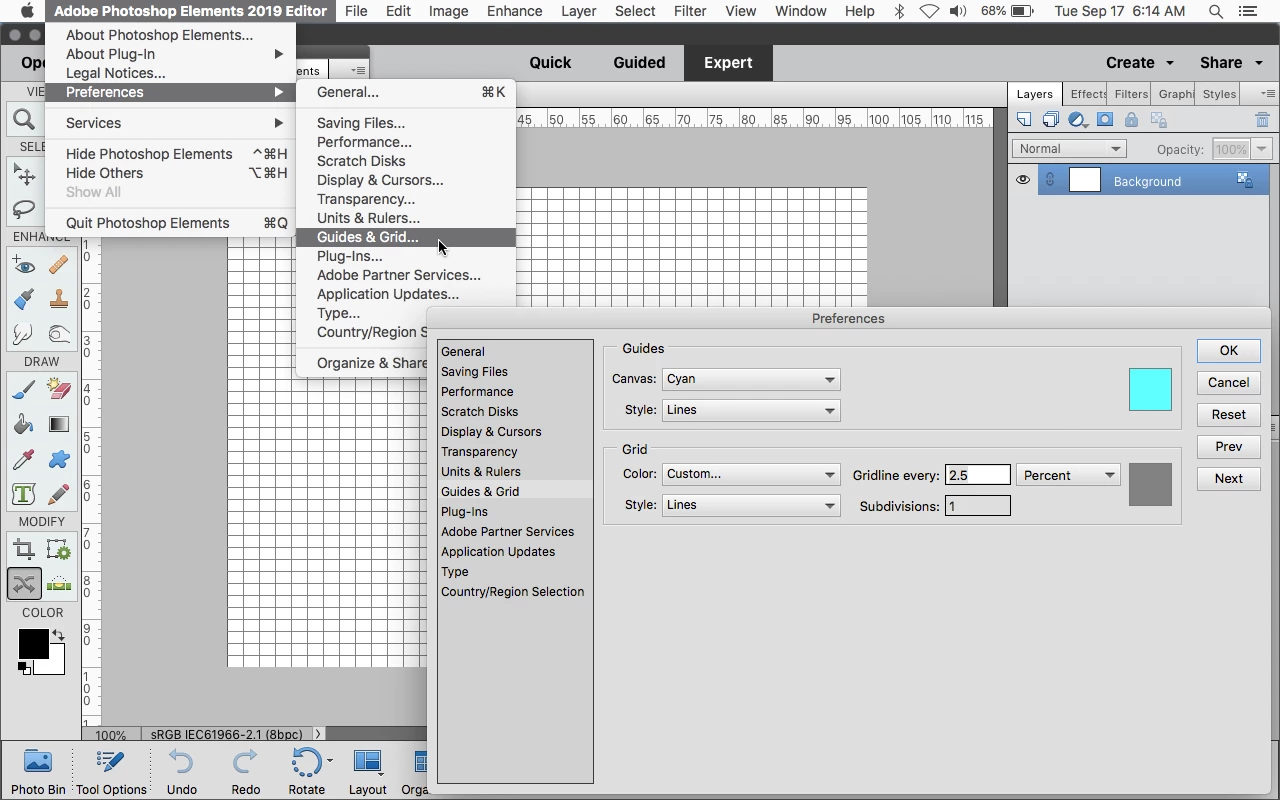Screen dimensions: 1280x800
Task: Open Guides Style dropdown
Action: pos(750,410)
